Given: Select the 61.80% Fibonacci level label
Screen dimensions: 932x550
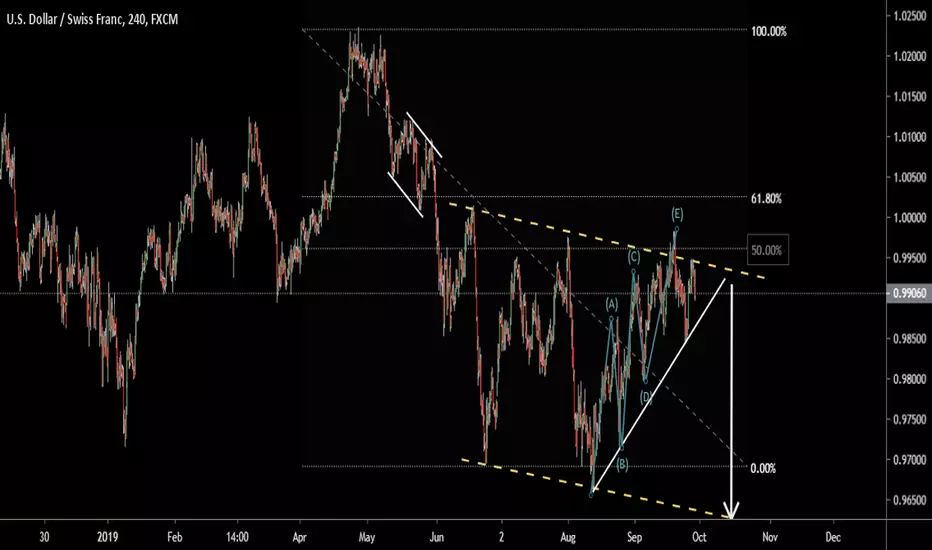Looking at the screenshot, I should (x=766, y=199).
